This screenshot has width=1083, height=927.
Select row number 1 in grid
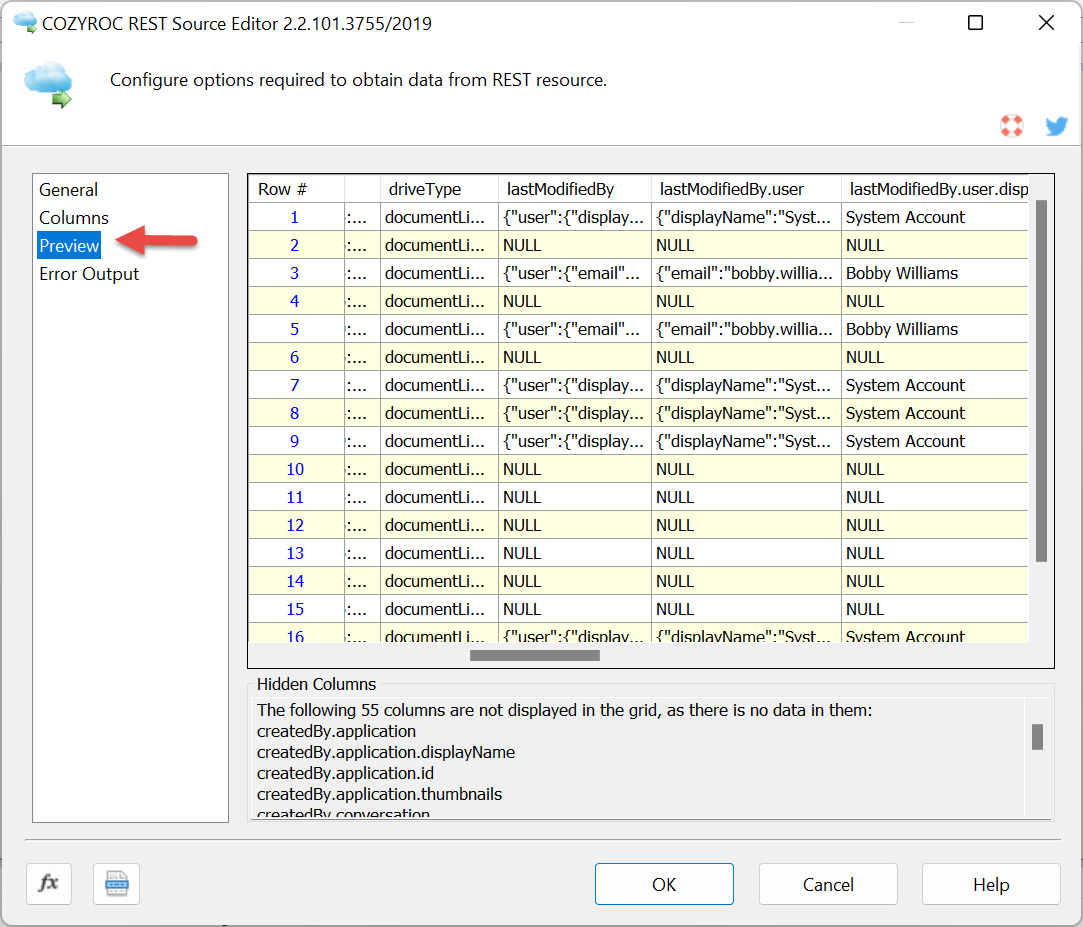[x=295, y=218]
